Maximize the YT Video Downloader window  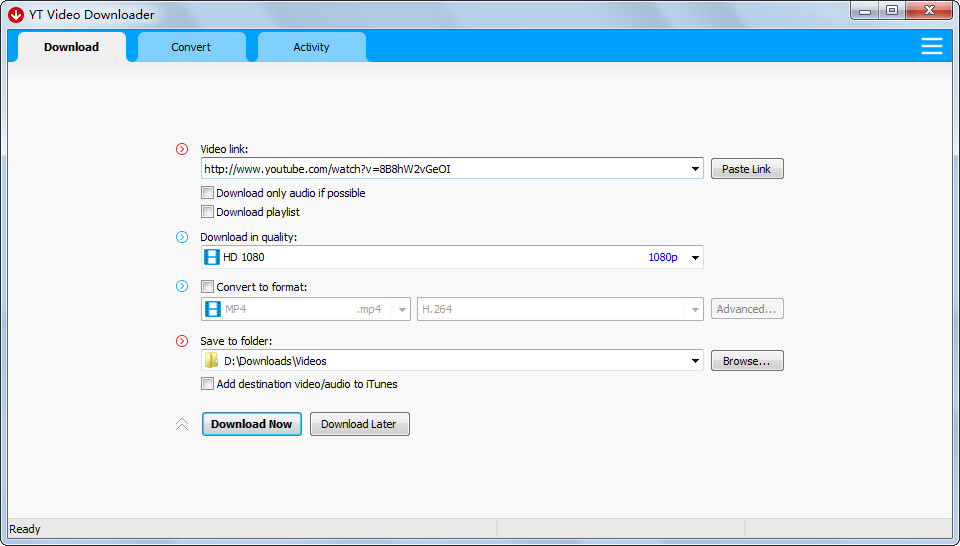tap(892, 10)
